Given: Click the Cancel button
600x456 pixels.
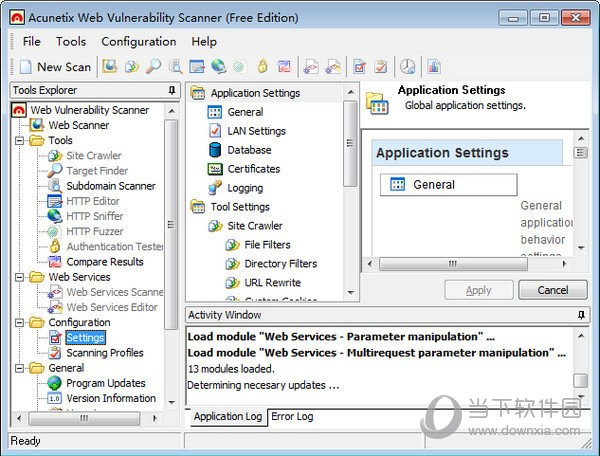Looking at the screenshot, I should [x=552, y=290].
